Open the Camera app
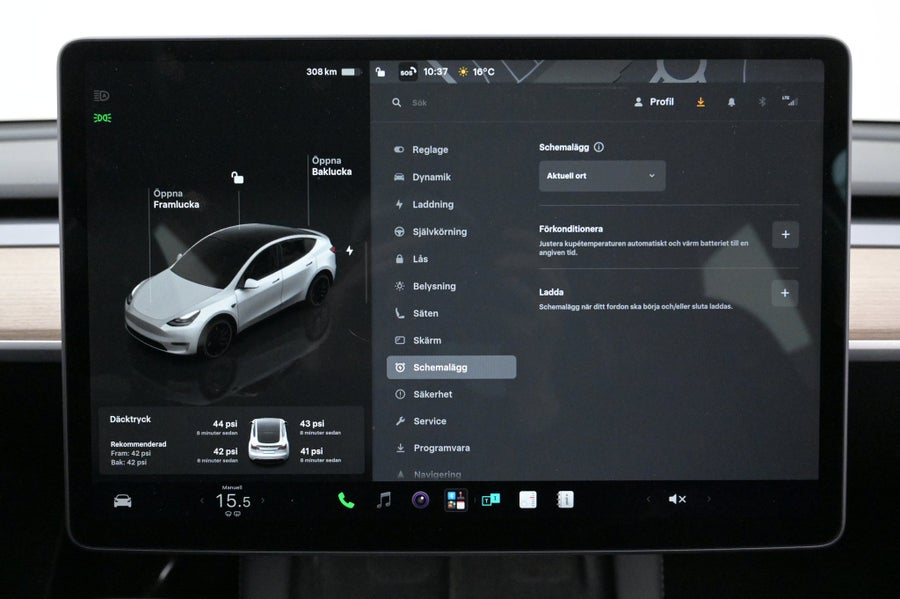The height and width of the screenshot is (599, 900). tap(420, 500)
